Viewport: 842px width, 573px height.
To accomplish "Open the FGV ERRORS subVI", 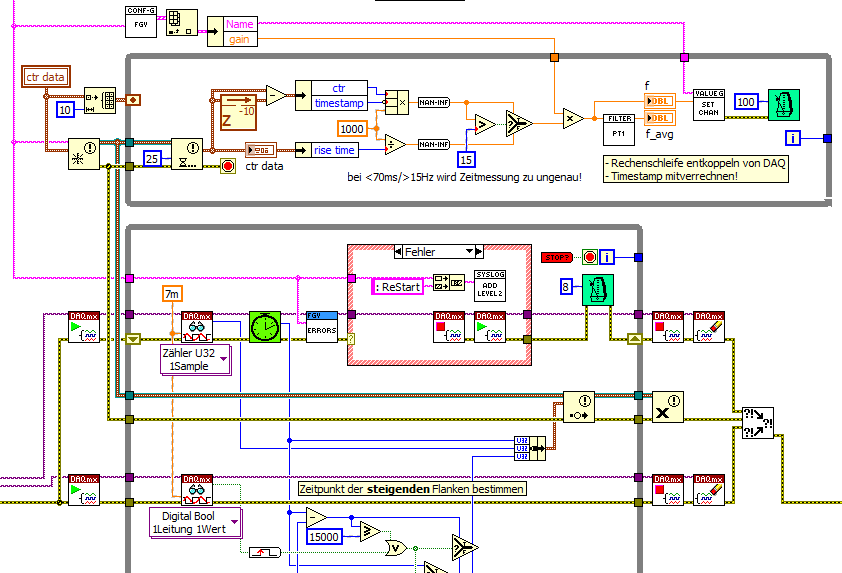I will click(x=322, y=327).
